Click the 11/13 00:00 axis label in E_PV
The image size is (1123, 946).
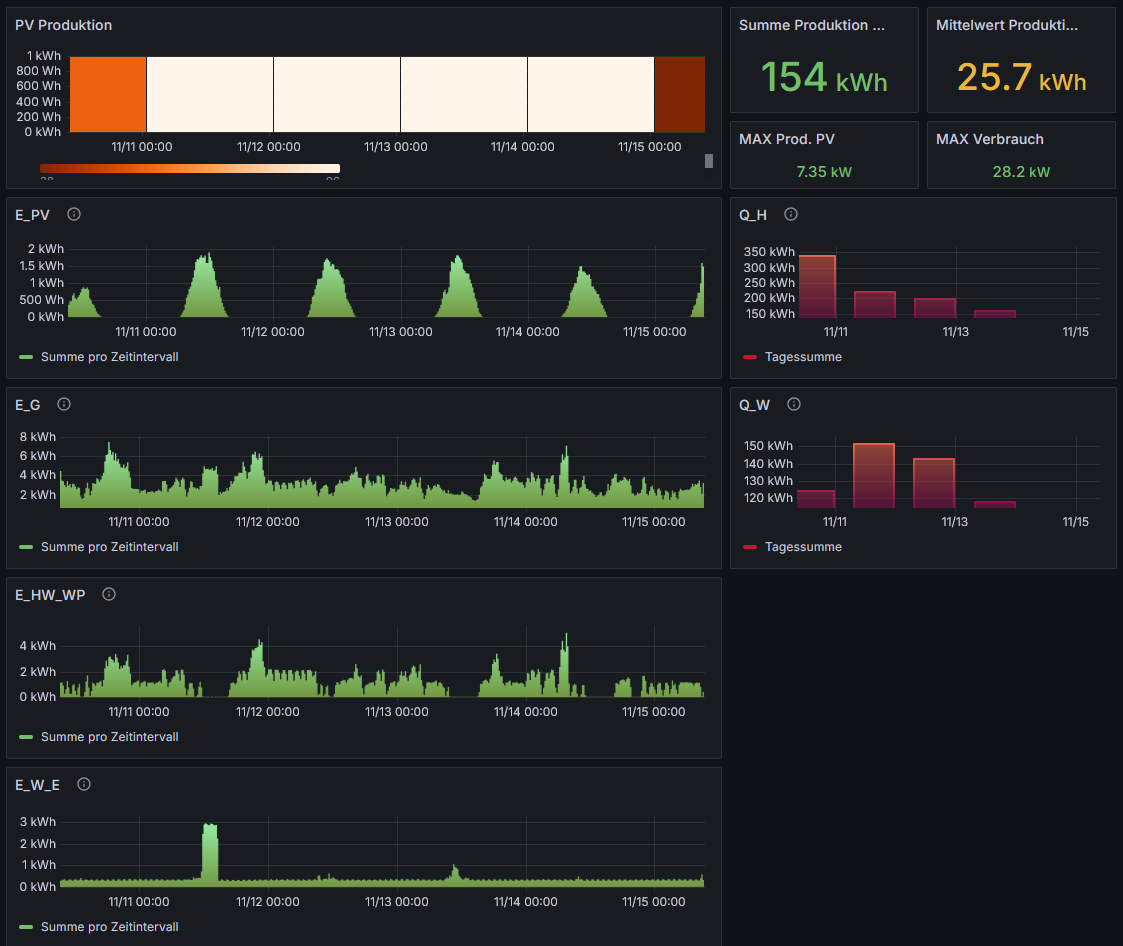click(400, 332)
